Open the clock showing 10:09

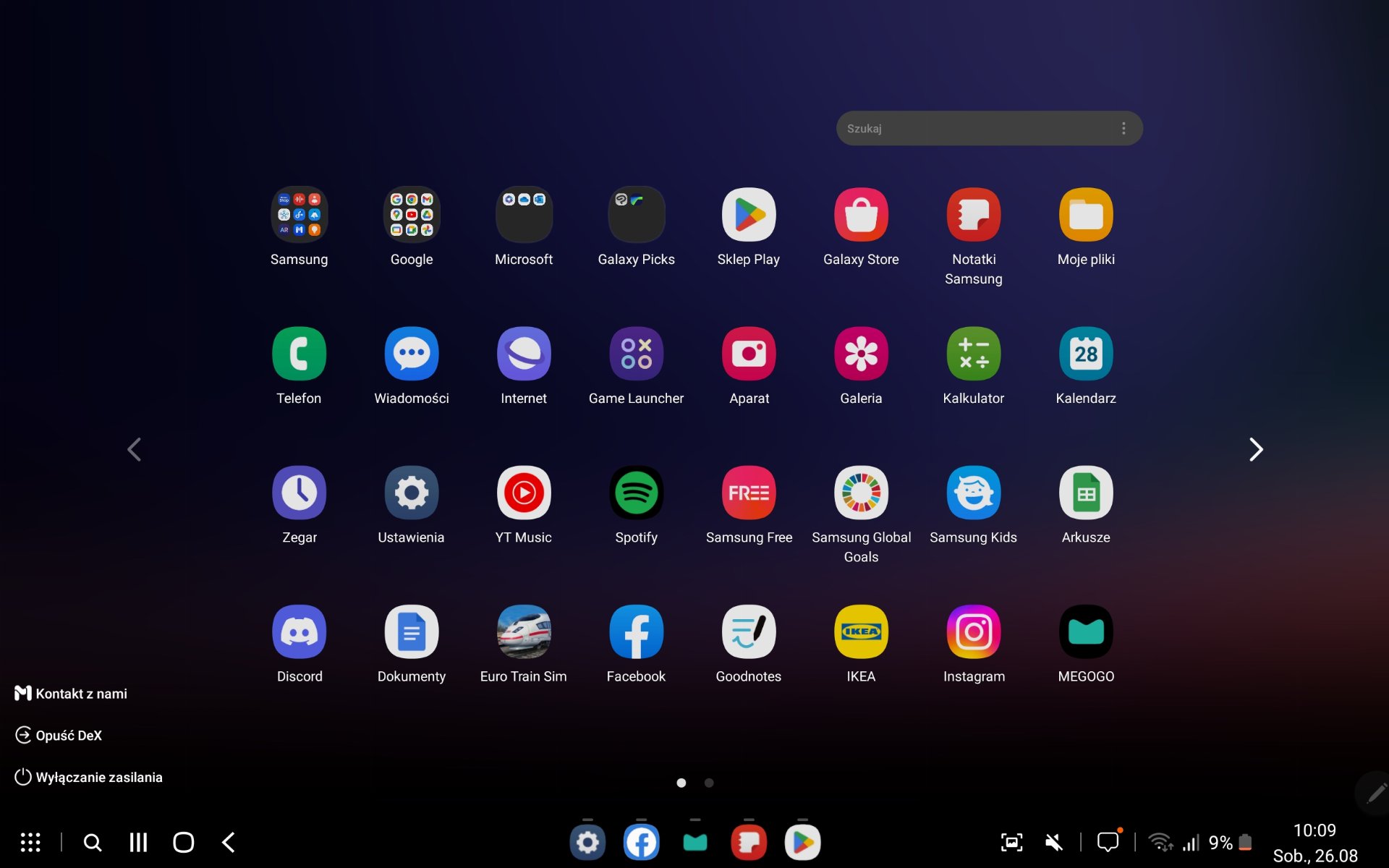[x=1314, y=830]
